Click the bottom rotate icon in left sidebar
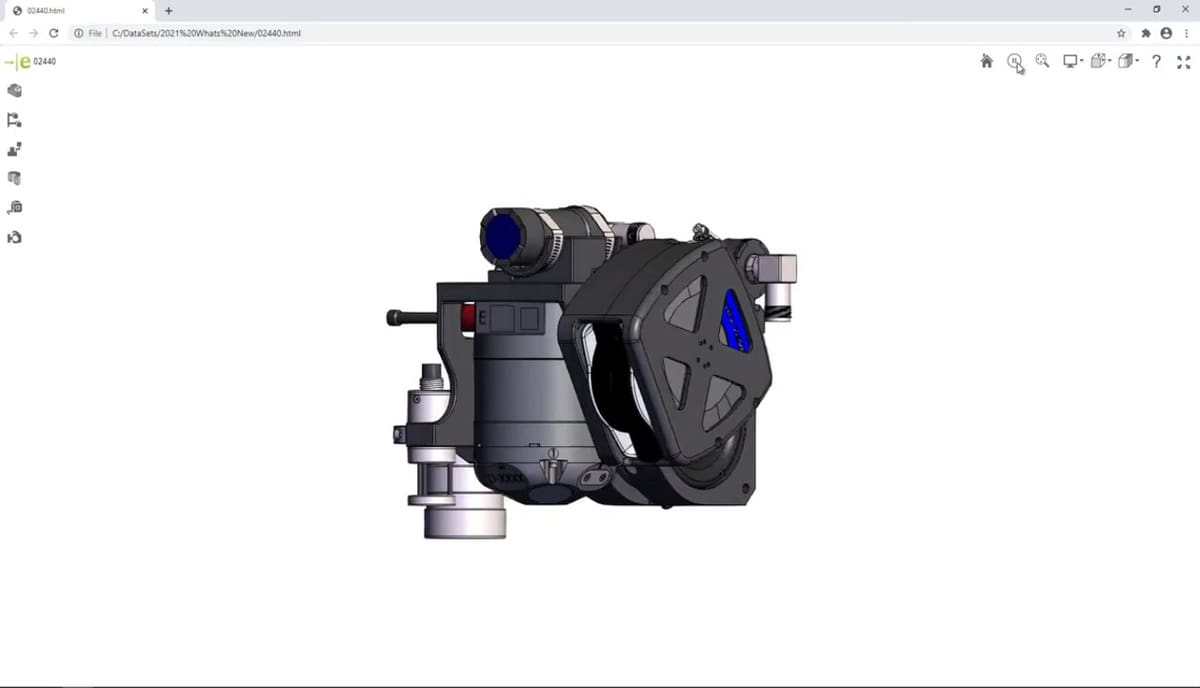The image size is (1200, 688). click(x=14, y=237)
